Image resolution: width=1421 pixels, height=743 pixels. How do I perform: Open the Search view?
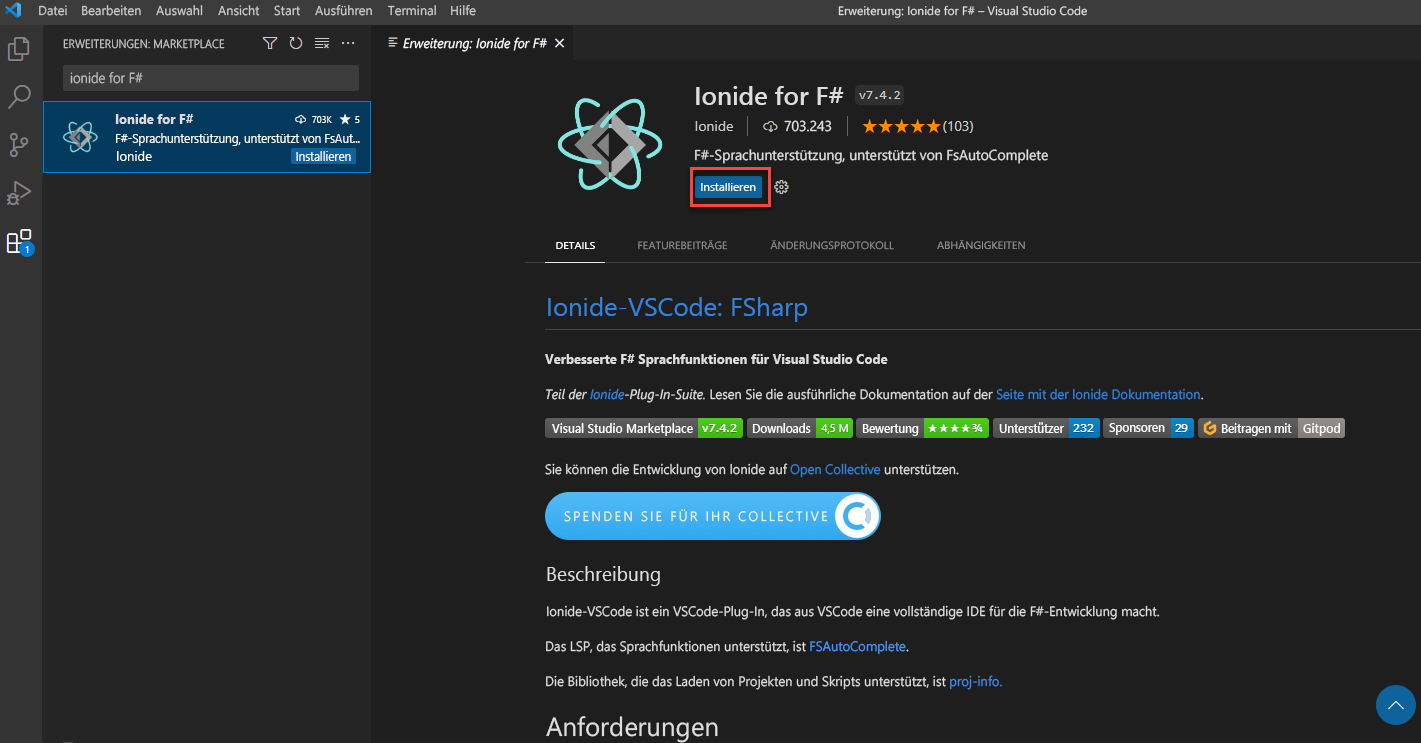pos(18,96)
